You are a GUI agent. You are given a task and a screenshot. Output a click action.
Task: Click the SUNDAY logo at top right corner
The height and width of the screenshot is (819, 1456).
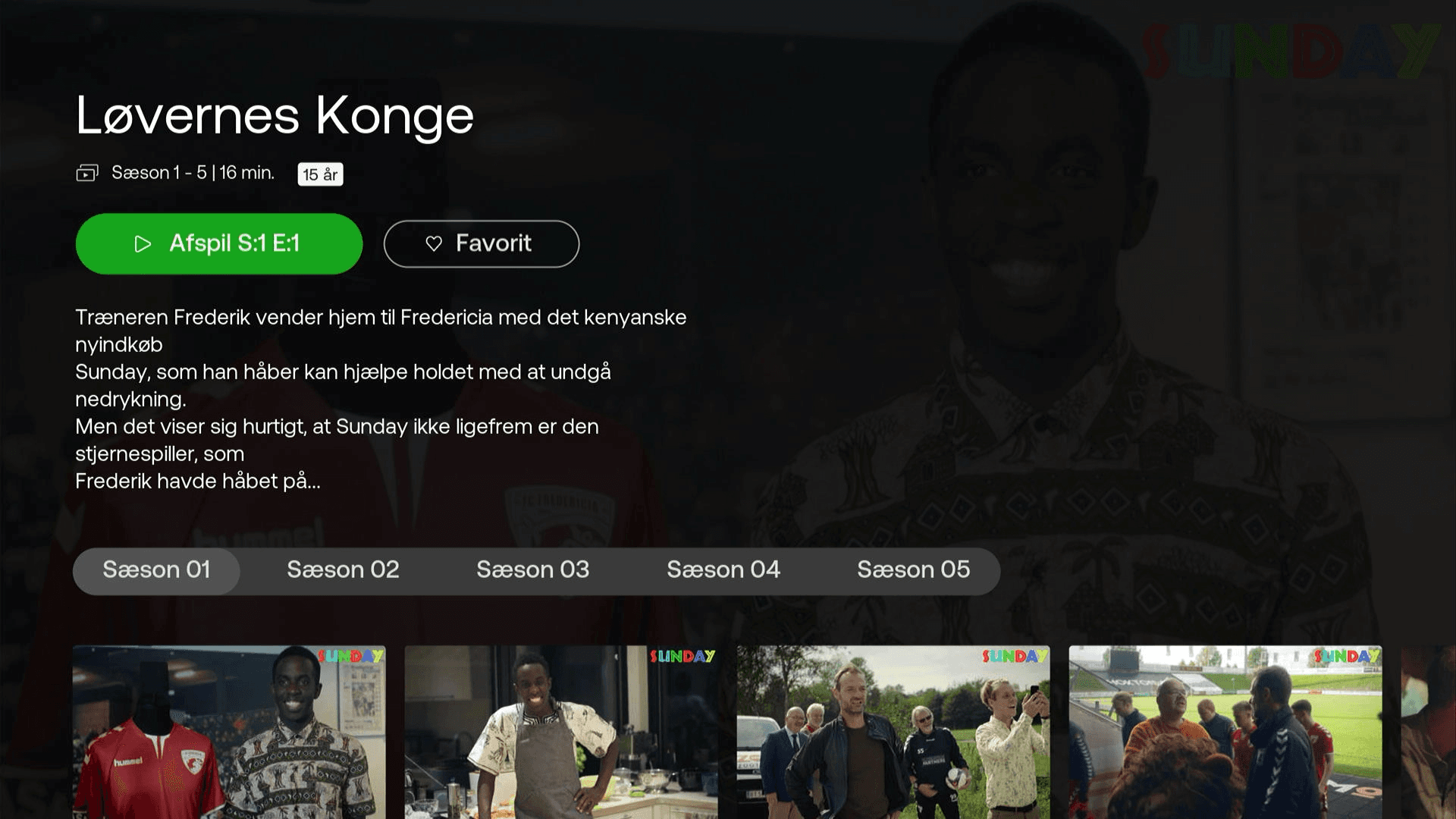pyautogui.click(x=1290, y=52)
